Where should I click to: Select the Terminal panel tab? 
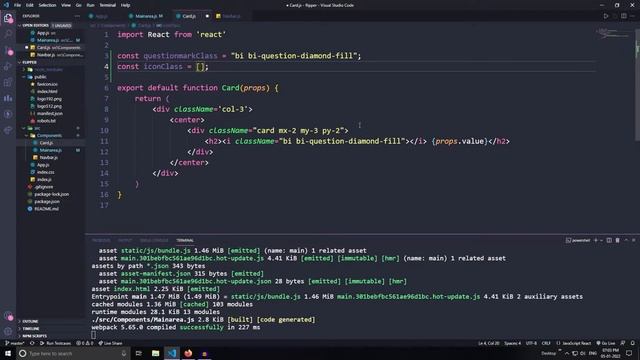tap(185, 240)
